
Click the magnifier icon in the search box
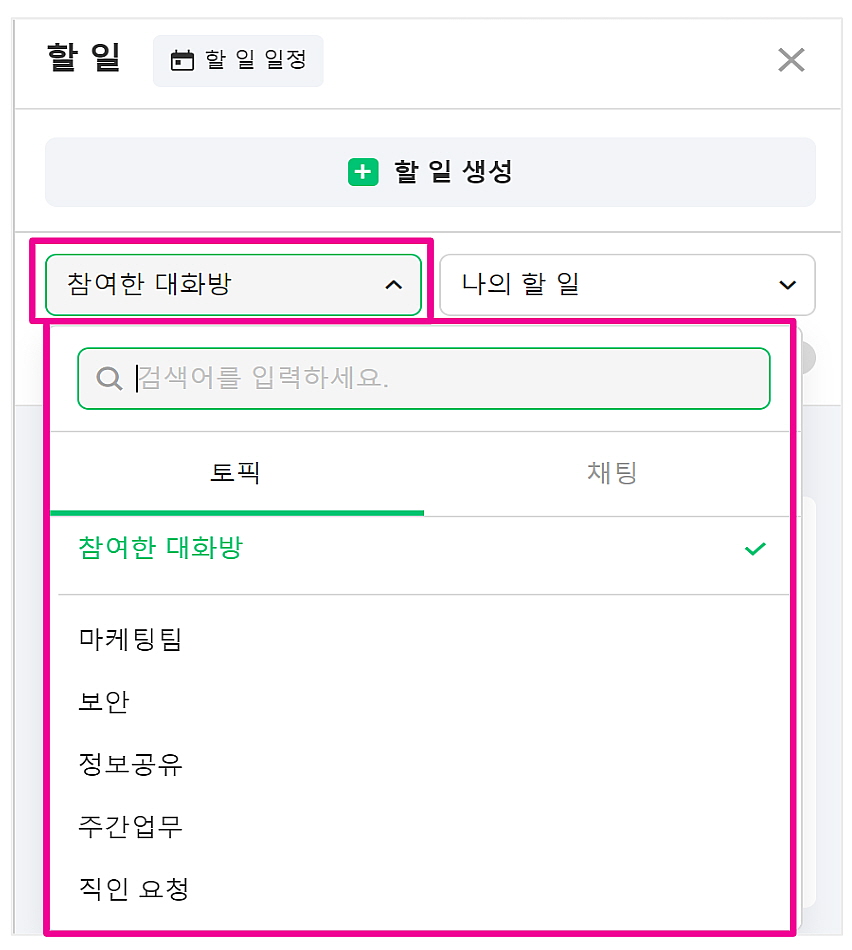pos(109,378)
